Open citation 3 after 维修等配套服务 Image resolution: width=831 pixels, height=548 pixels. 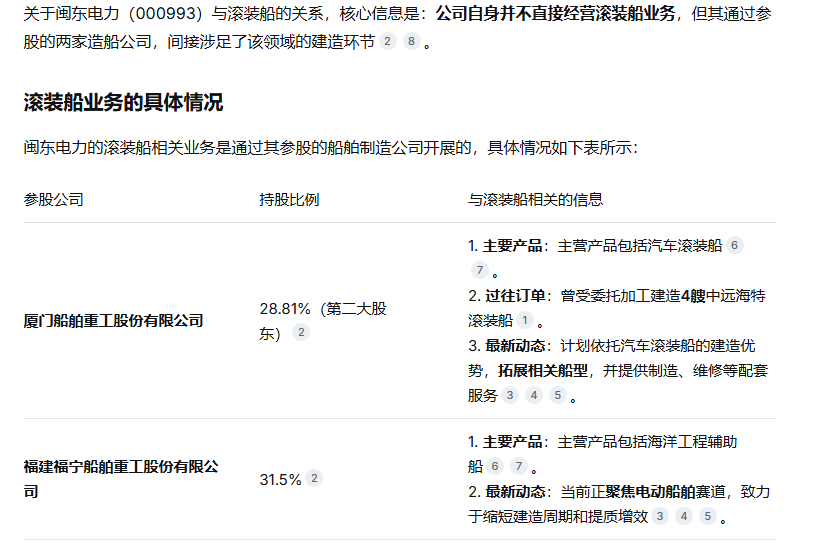[510, 395]
